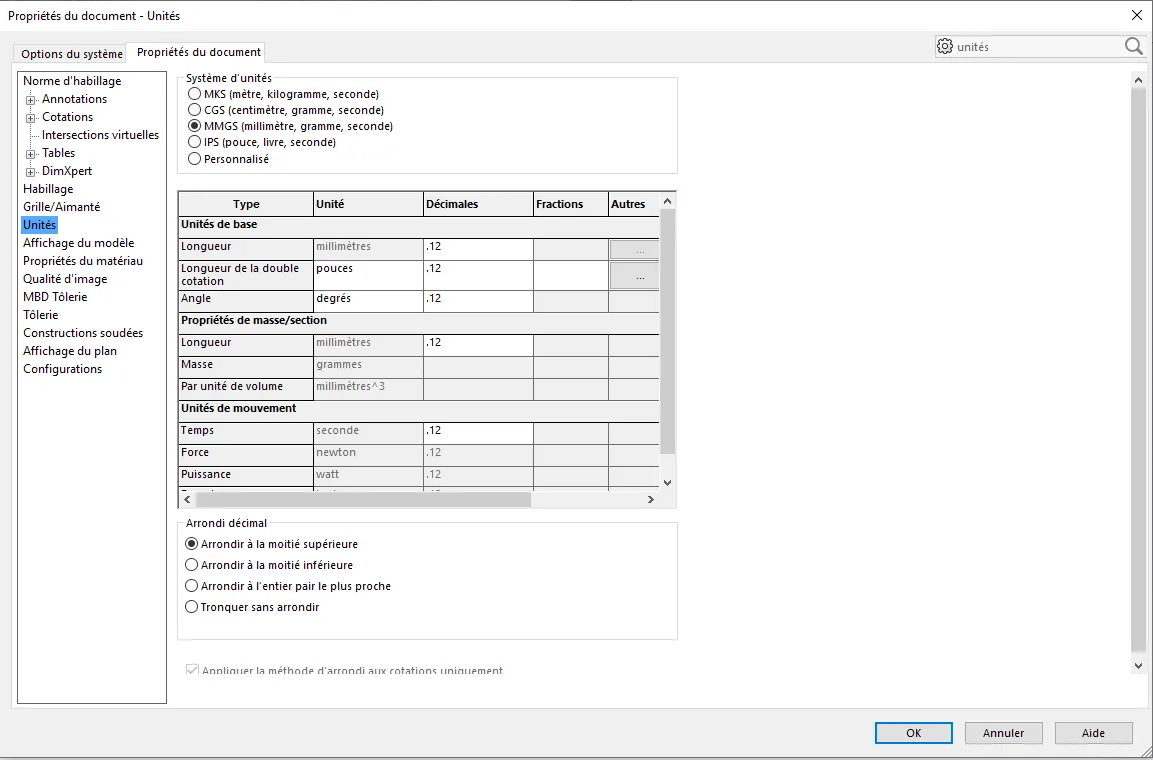Viewport: 1153px width, 760px height.
Task: Open decimals dropdown for Angle row
Action: click(478, 301)
